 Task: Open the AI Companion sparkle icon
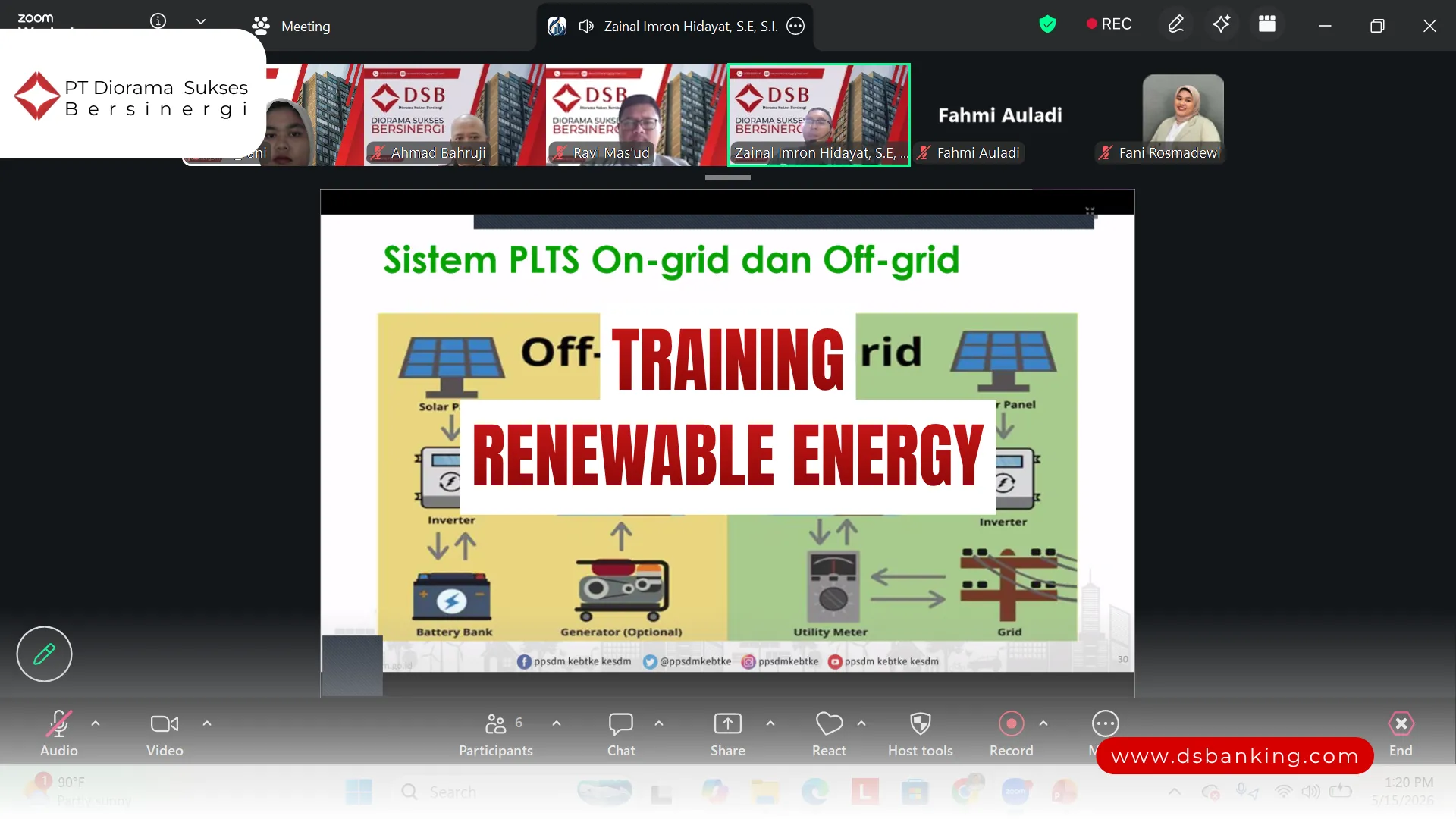click(1221, 24)
